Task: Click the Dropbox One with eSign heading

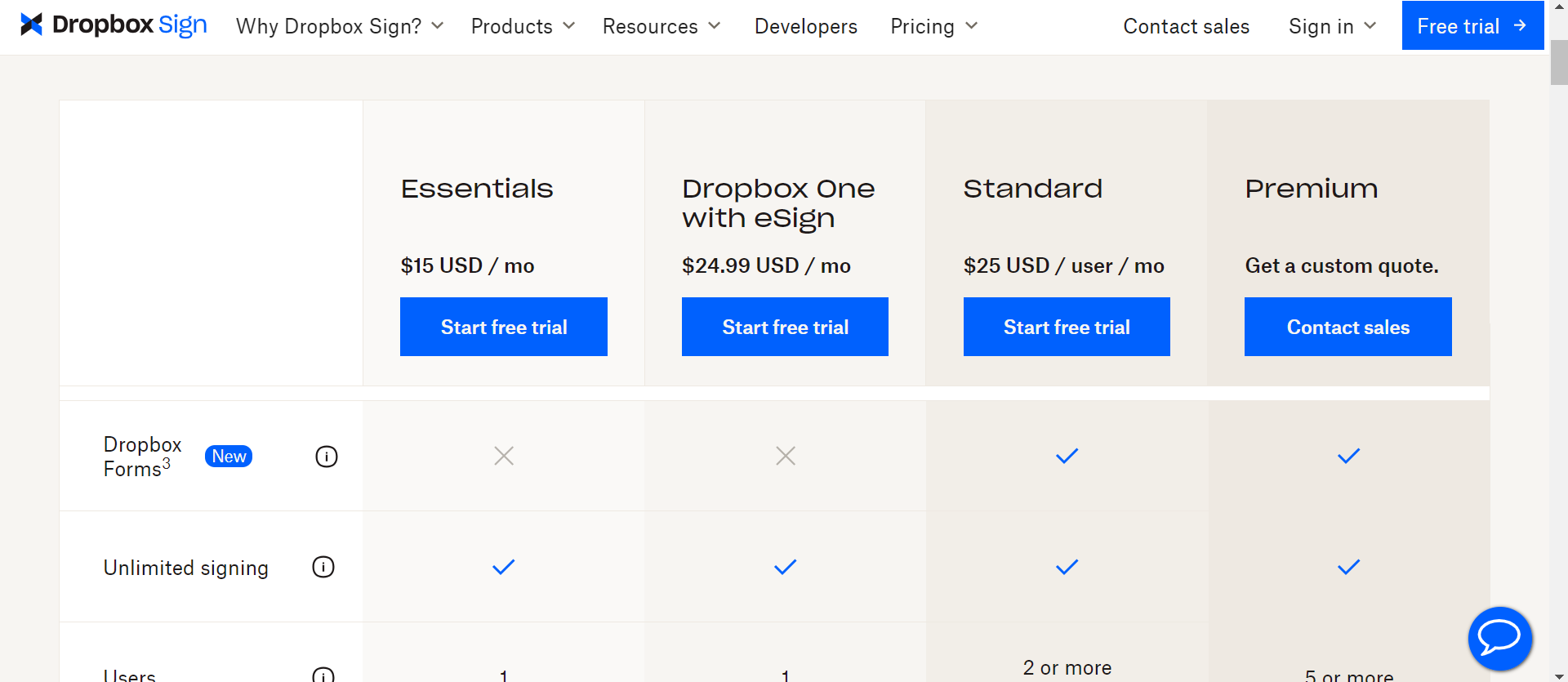Action: point(778,203)
